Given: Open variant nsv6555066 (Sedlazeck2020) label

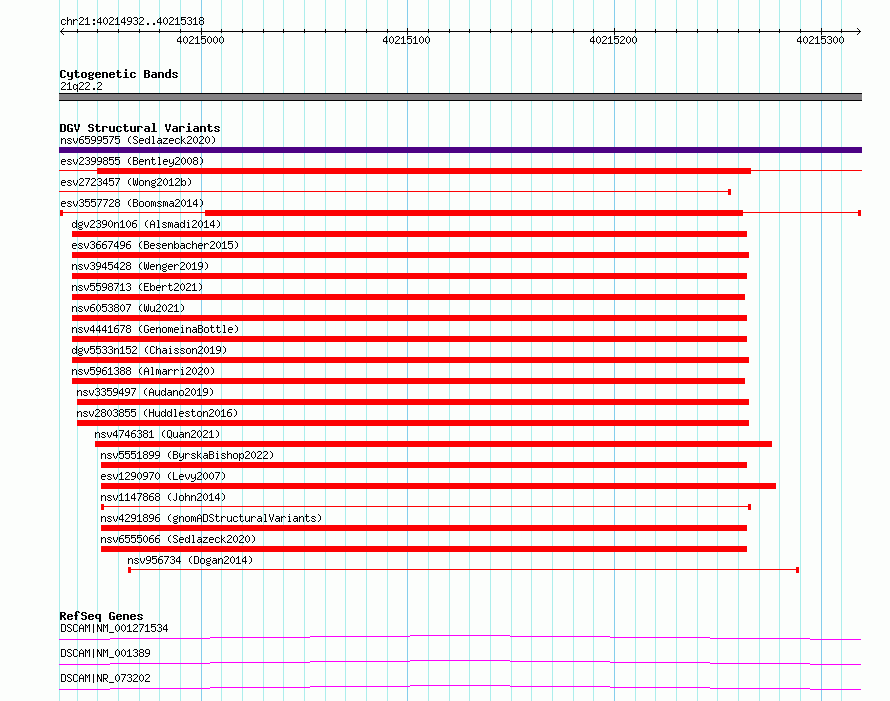Looking at the screenshot, I should click(x=178, y=539).
